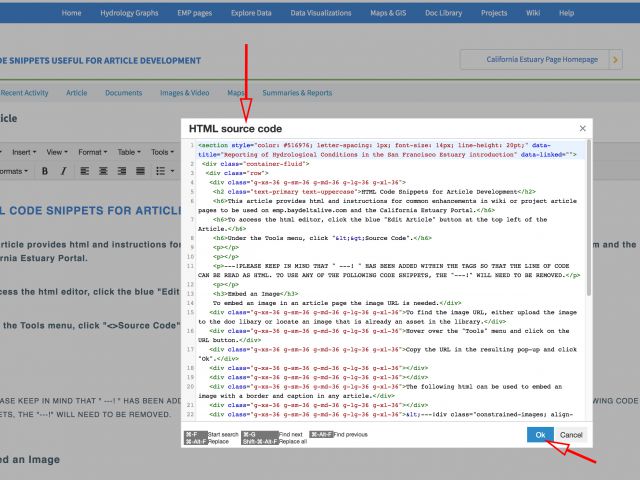Apply align left to the text
The width and height of the screenshot is (640, 480).
point(84,171)
